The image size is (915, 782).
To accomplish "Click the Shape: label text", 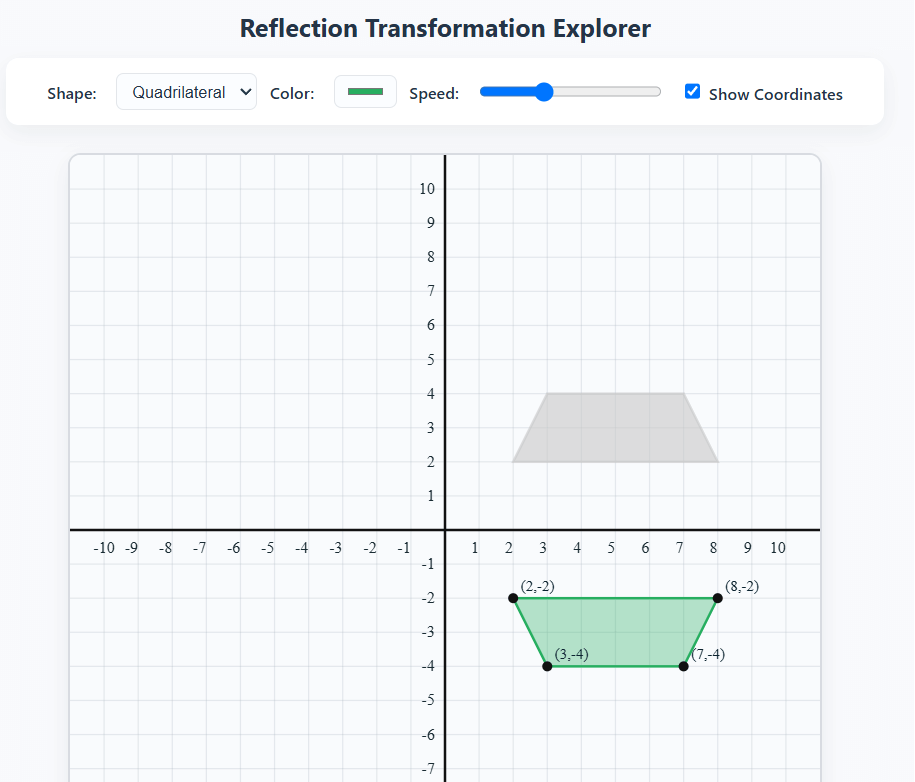I will [71, 92].
